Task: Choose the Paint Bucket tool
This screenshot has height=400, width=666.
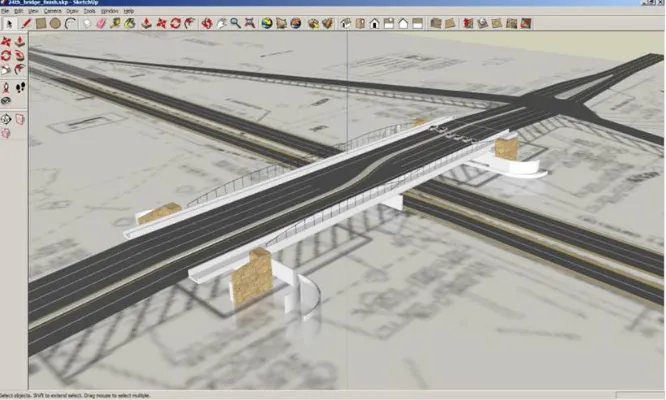Action: (x=130, y=24)
